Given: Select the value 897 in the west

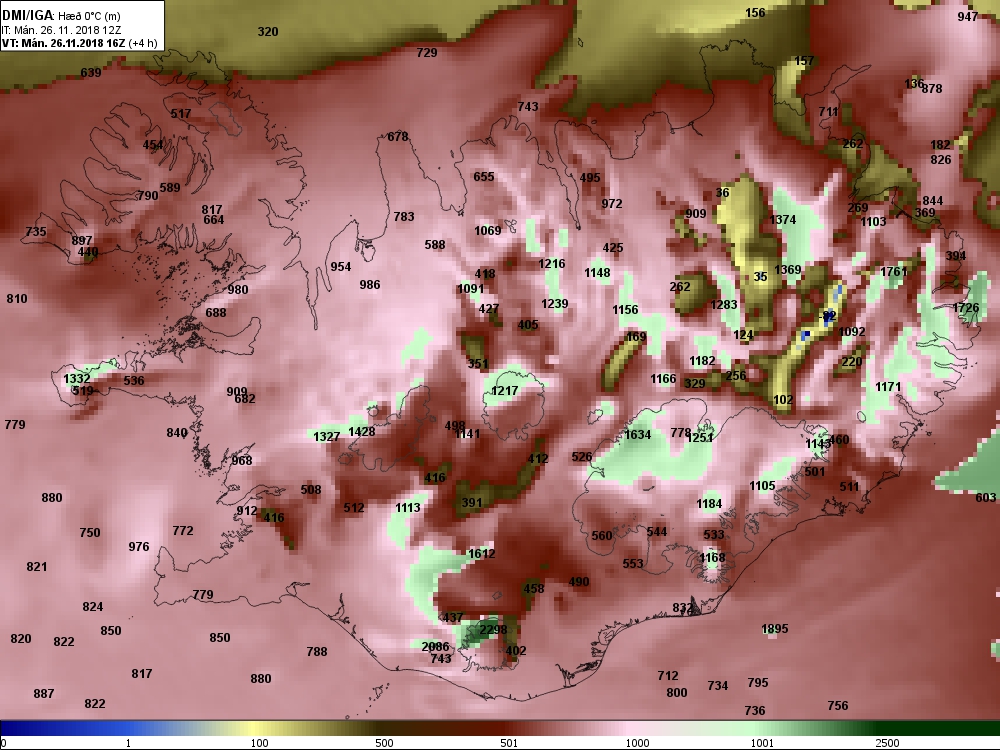Looking at the screenshot, I should [x=82, y=240].
